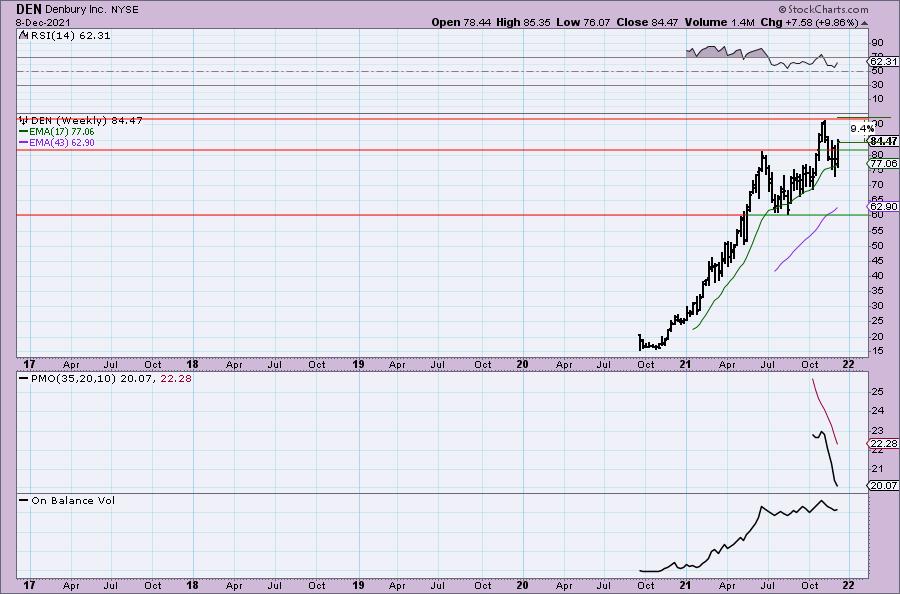
Task: Click the On Balance Vol label
Action: pos(73,500)
